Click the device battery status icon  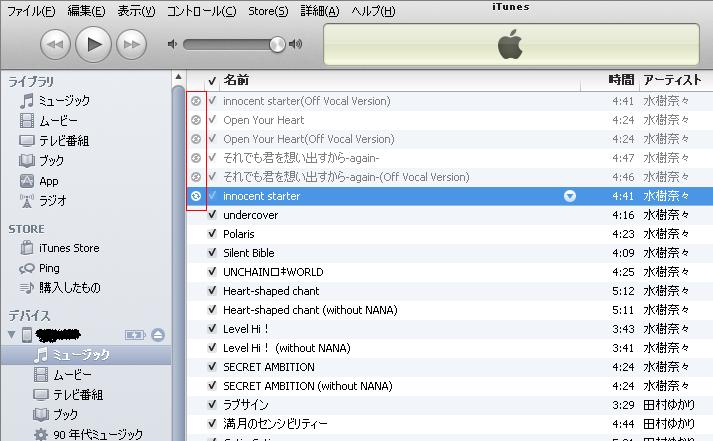[135, 335]
